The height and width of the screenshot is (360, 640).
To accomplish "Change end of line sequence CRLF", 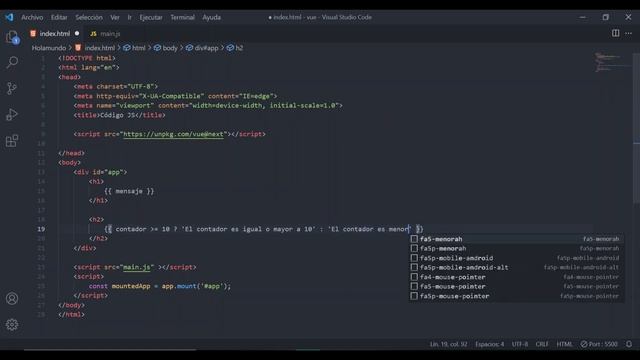I will click(542, 344).
